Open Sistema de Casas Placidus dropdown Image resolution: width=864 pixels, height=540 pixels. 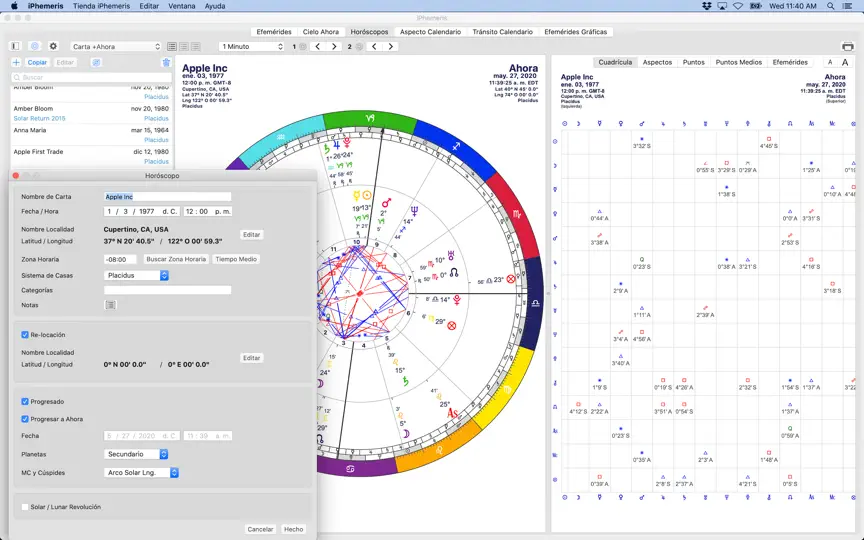[136, 276]
